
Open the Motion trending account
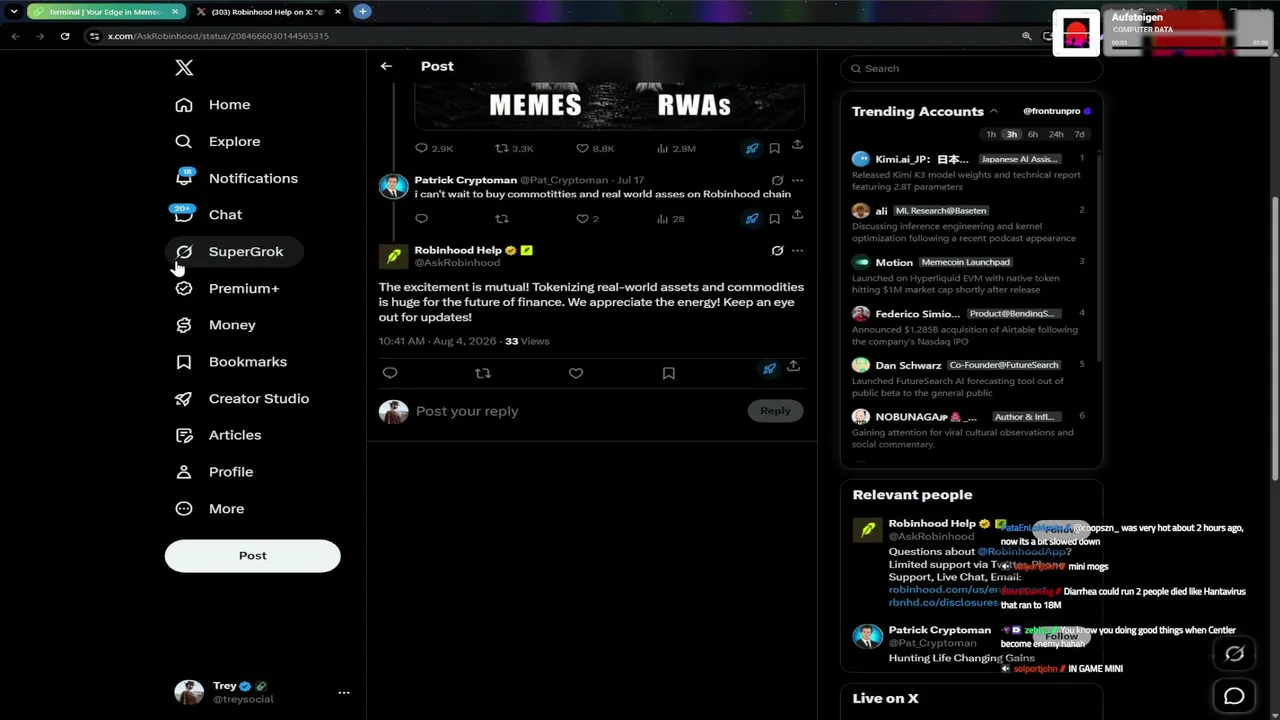click(x=968, y=275)
